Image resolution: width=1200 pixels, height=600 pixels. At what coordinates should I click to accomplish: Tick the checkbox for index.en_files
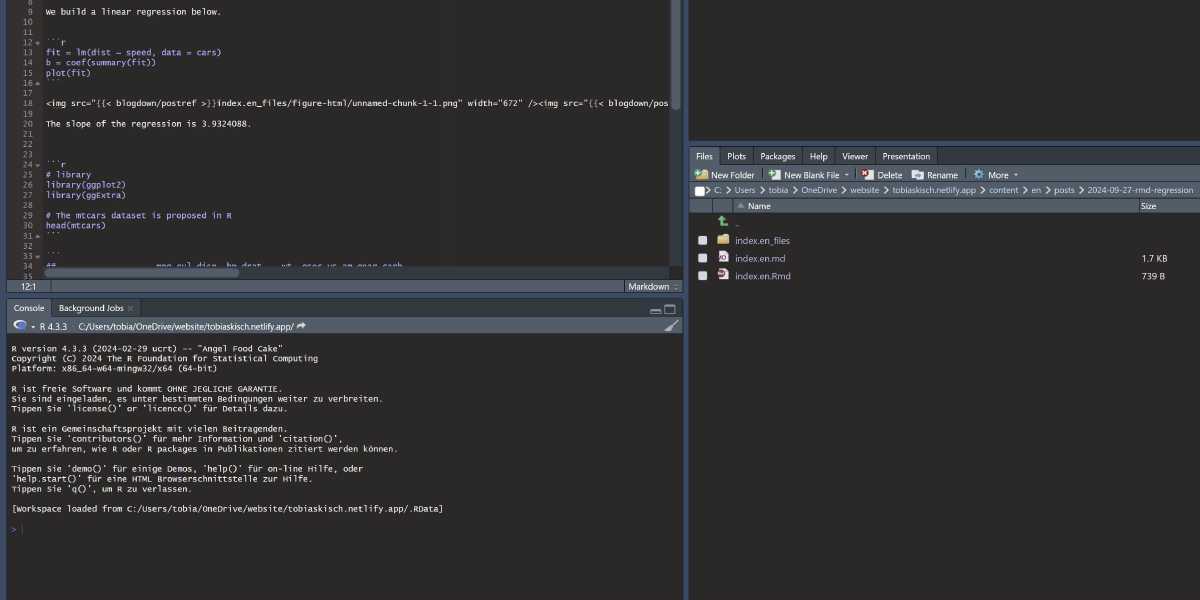(703, 241)
